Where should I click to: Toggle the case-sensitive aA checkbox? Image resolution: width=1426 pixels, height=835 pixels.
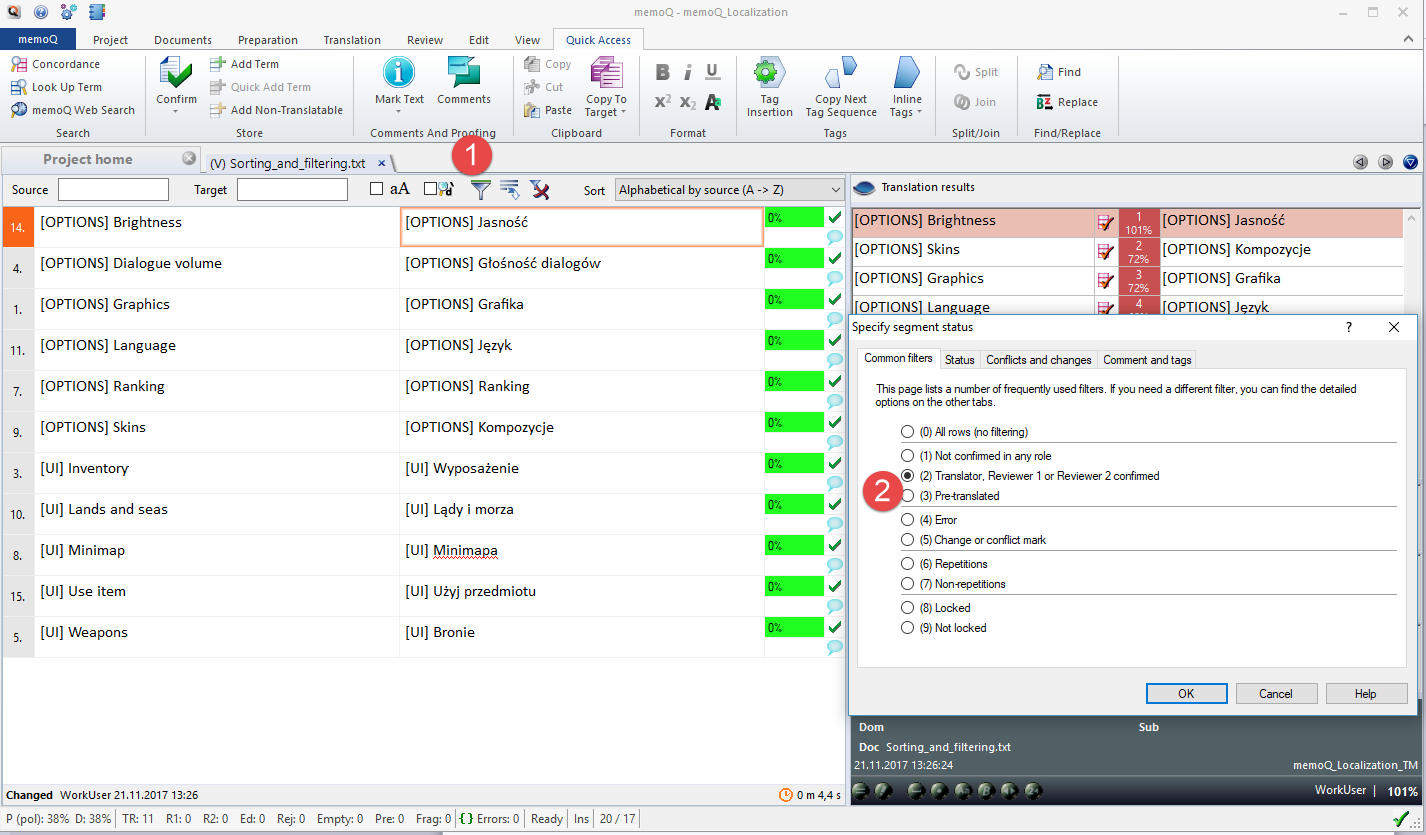376,189
